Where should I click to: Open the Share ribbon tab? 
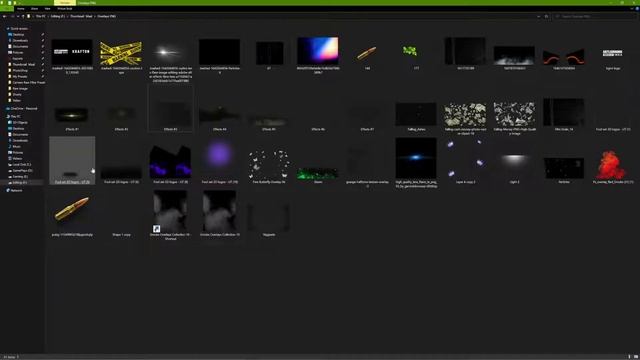pyautogui.click(x=34, y=9)
